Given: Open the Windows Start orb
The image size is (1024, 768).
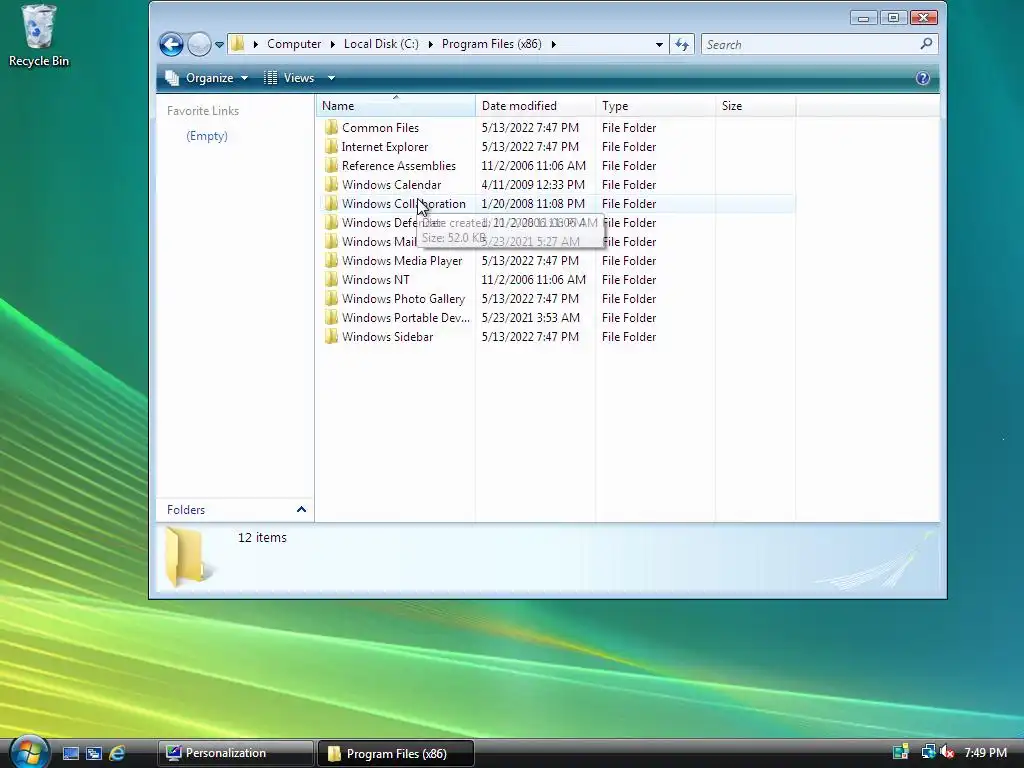Looking at the screenshot, I should [x=29, y=752].
